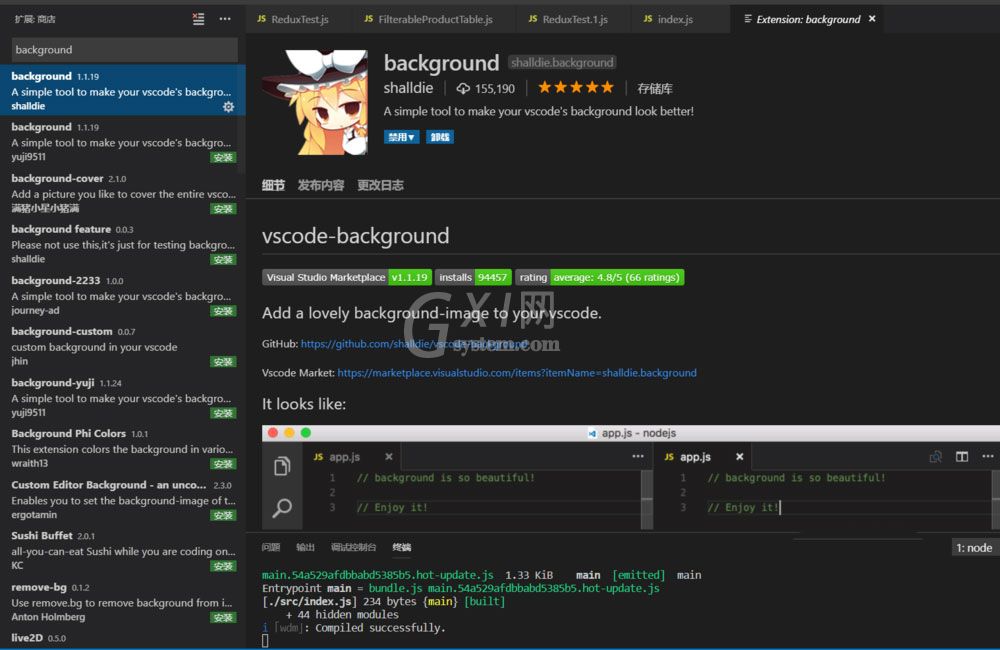Click the green zoom dot in preview image

tap(306, 433)
